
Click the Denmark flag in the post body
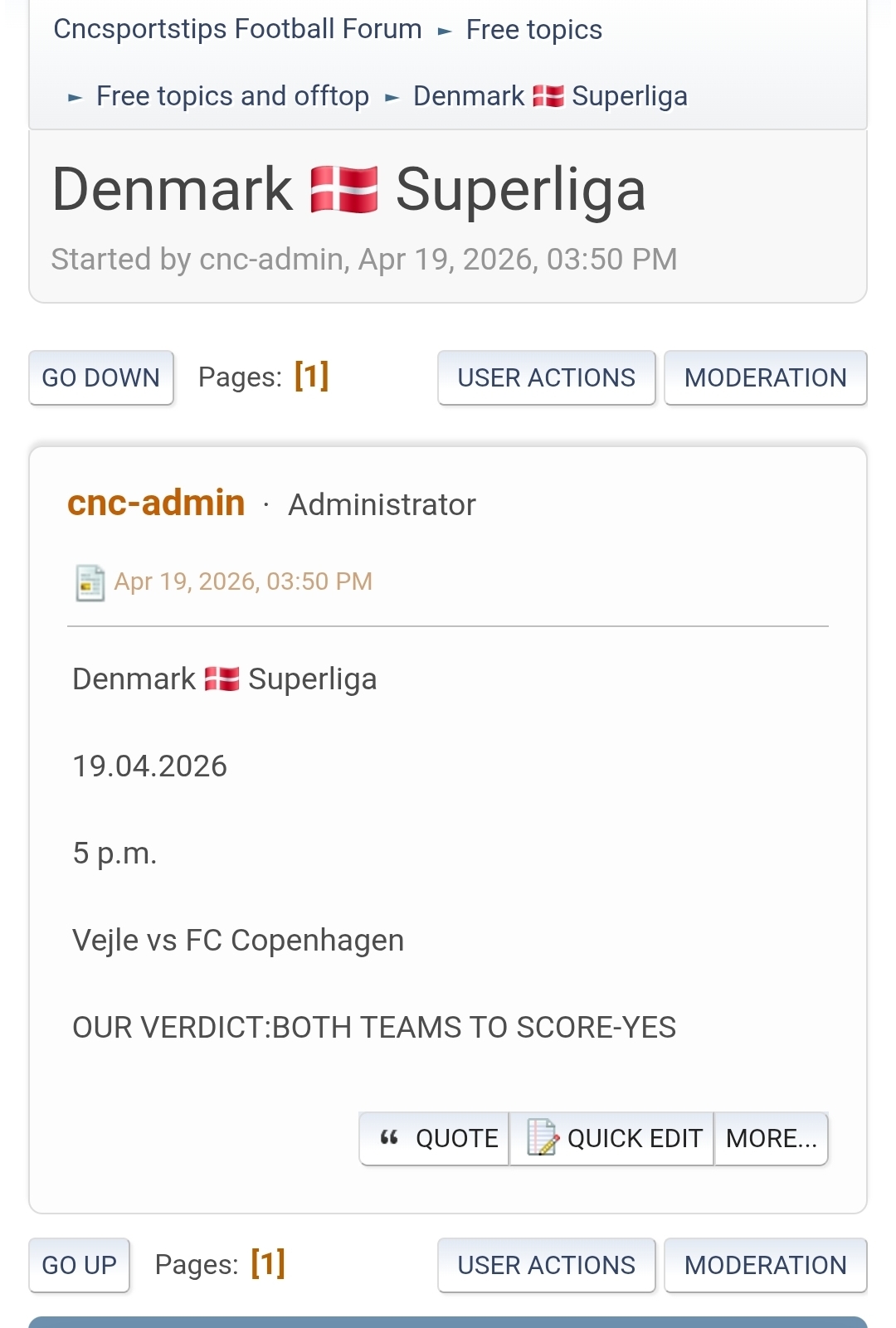[222, 679]
